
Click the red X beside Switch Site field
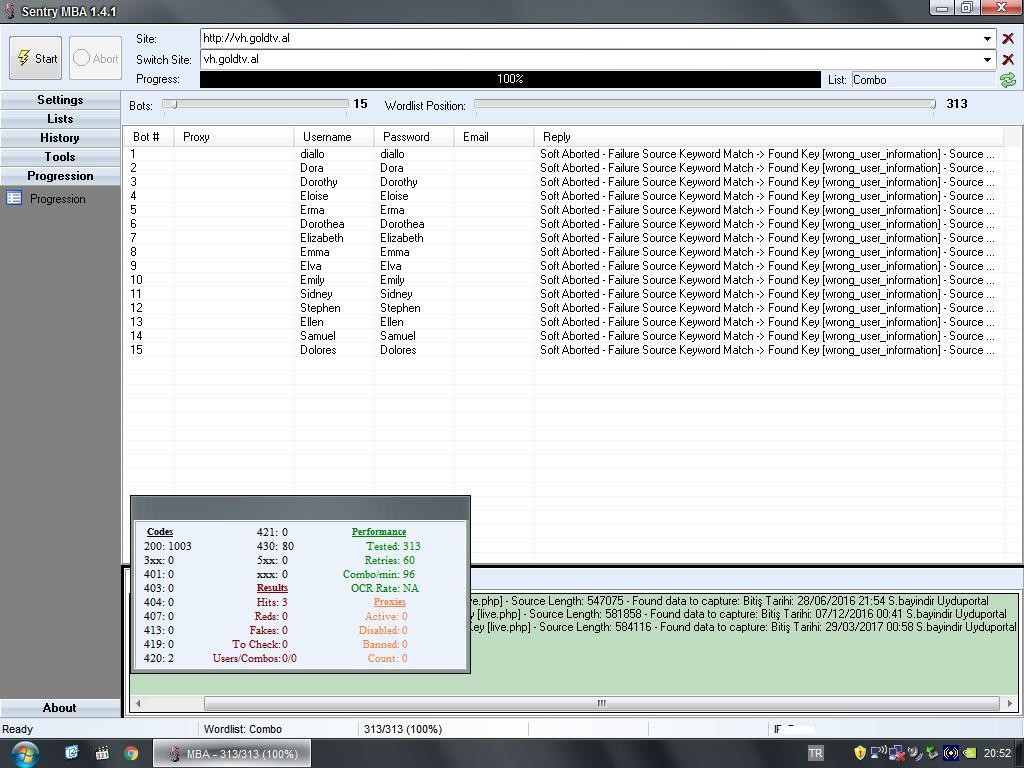click(x=1007, y=60)
